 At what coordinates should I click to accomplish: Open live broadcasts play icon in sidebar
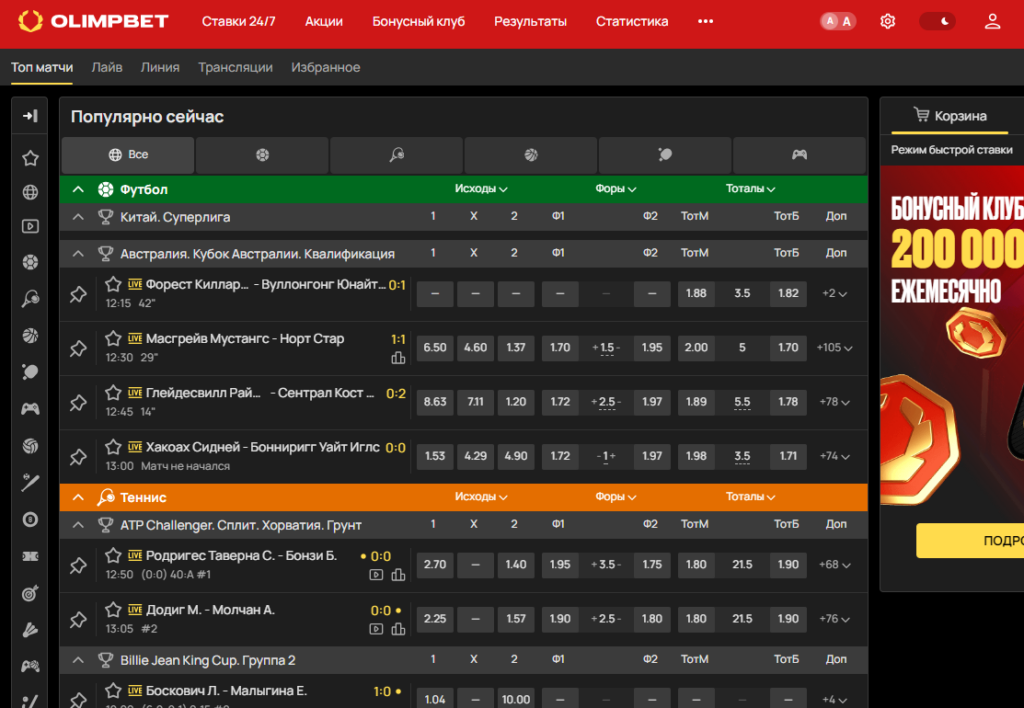(x=30, y=226)
